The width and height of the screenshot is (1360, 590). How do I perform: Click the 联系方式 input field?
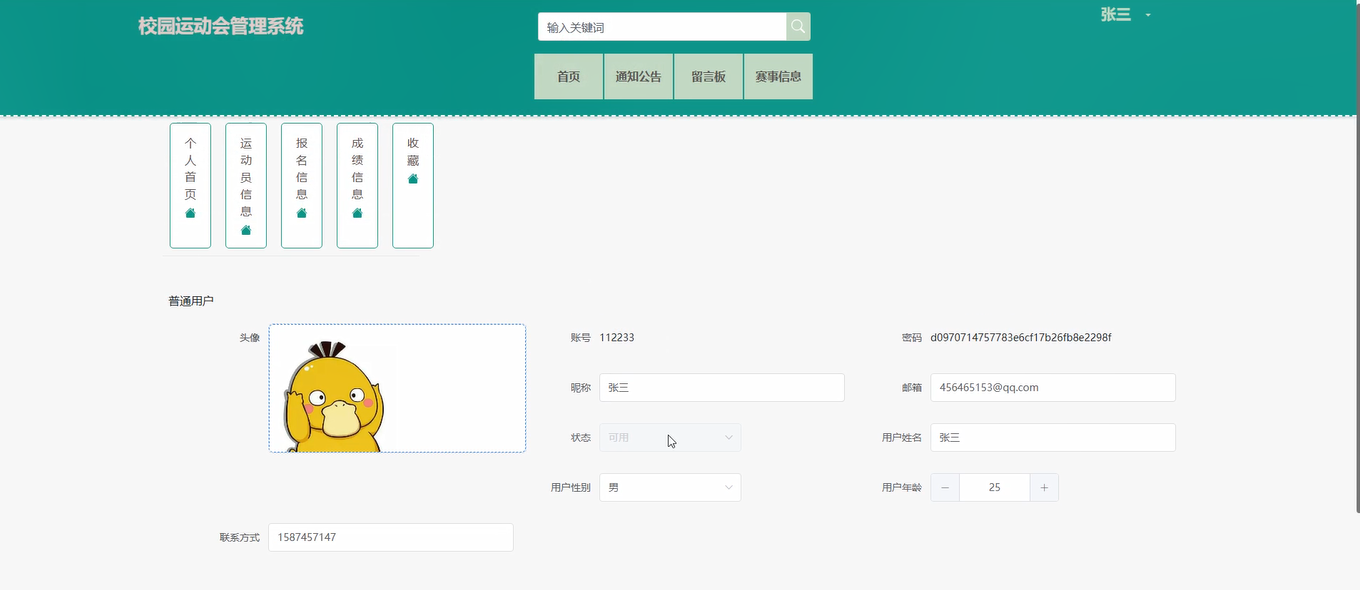[391, 537]
